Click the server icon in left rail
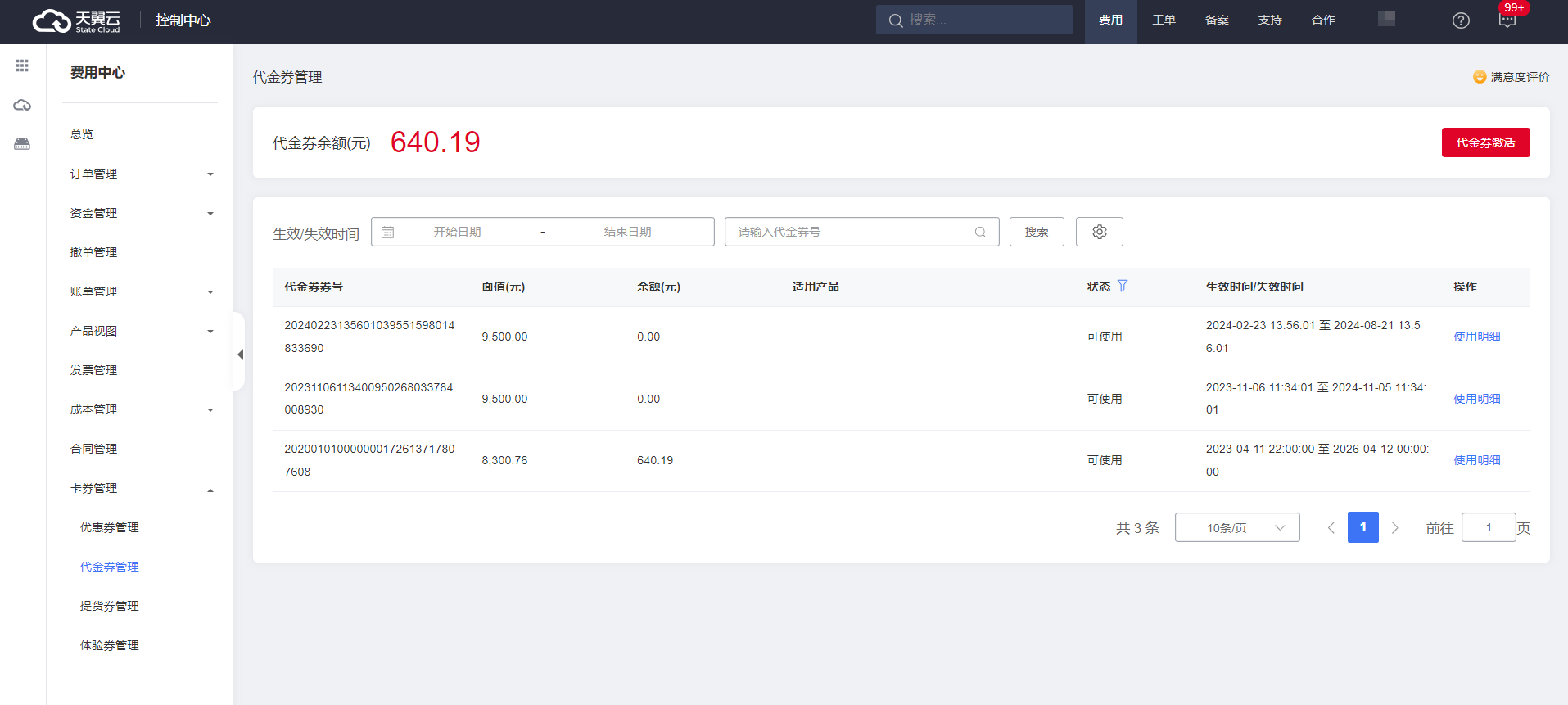 tap(22, 144)
